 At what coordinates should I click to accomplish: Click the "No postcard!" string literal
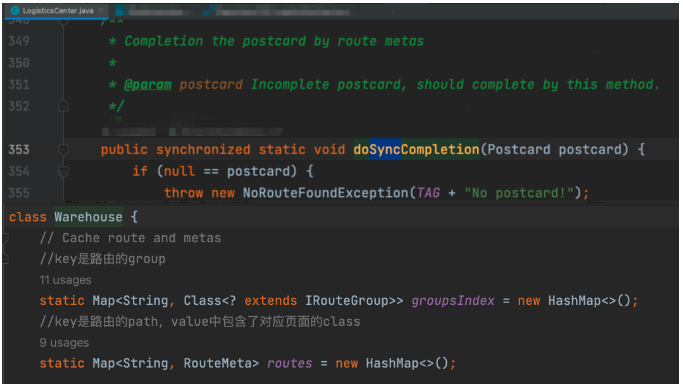click(x=519, y=193)
